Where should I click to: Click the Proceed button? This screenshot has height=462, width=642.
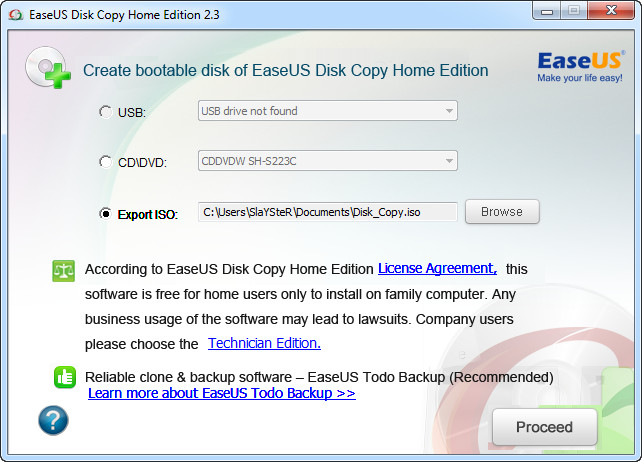point(545,427)
